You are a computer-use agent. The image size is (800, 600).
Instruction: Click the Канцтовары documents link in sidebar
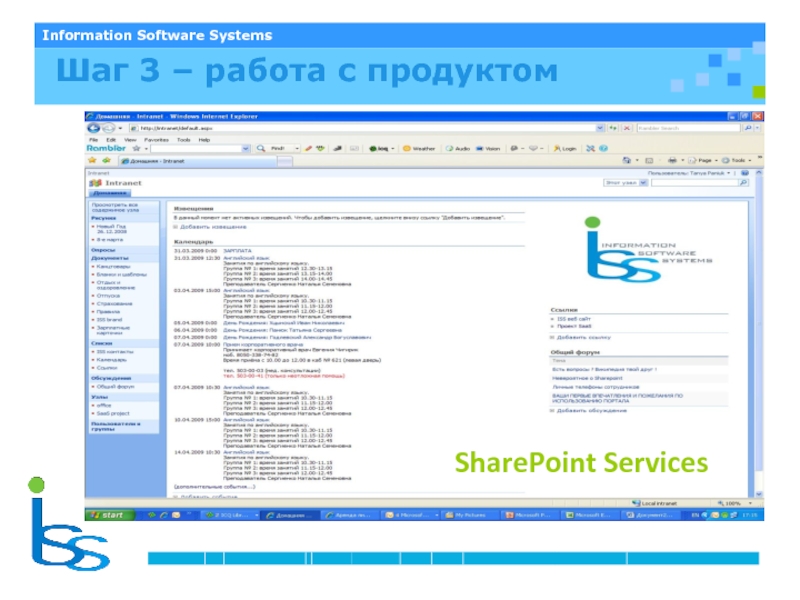113,266
